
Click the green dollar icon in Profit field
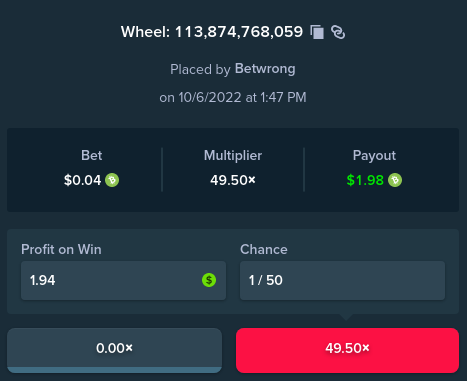[209, 280]
